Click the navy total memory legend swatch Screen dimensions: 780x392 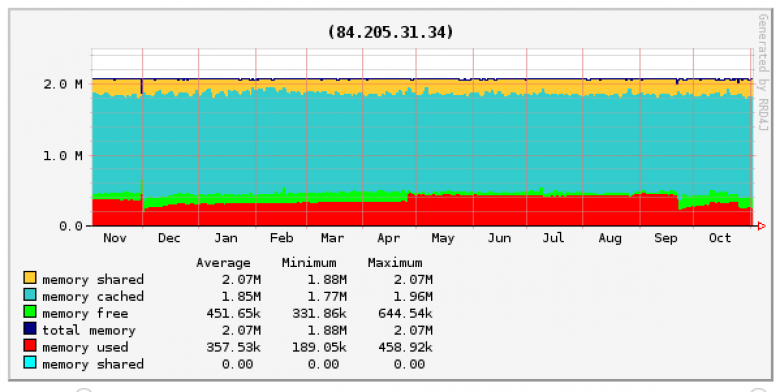(30, 328)
